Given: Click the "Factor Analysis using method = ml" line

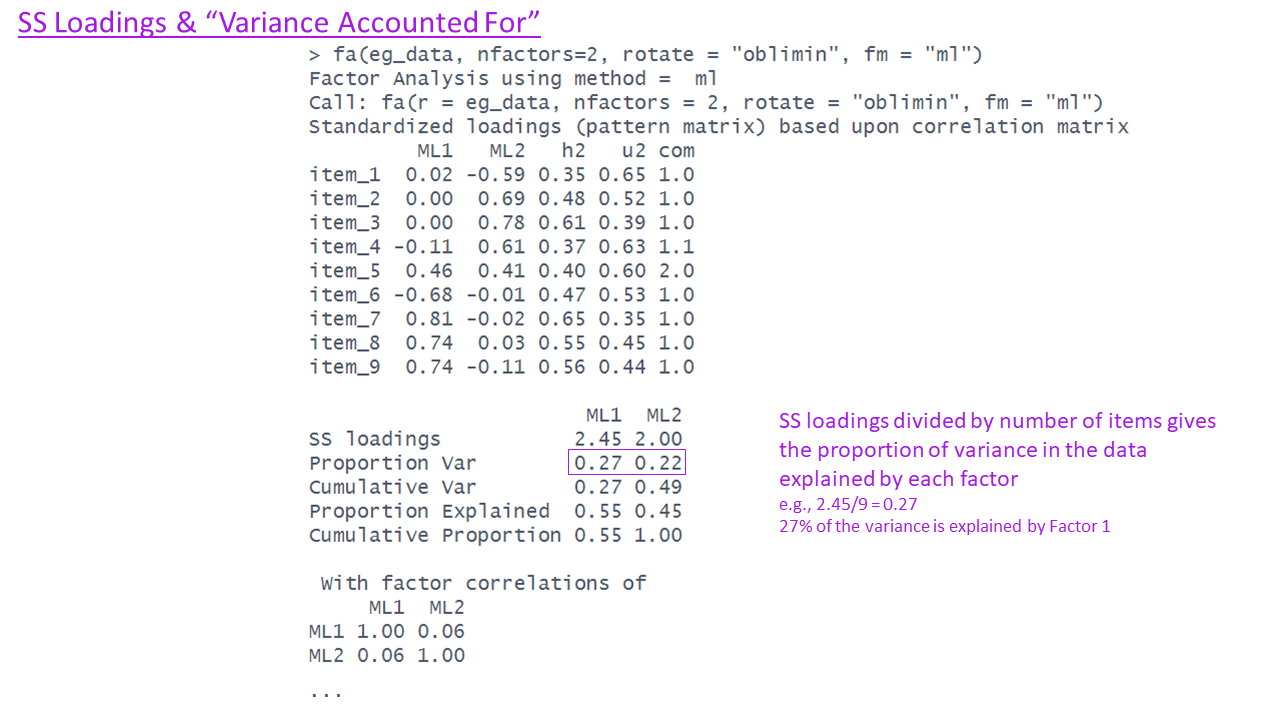Looking at the screenshot, I should coord(513,79).
